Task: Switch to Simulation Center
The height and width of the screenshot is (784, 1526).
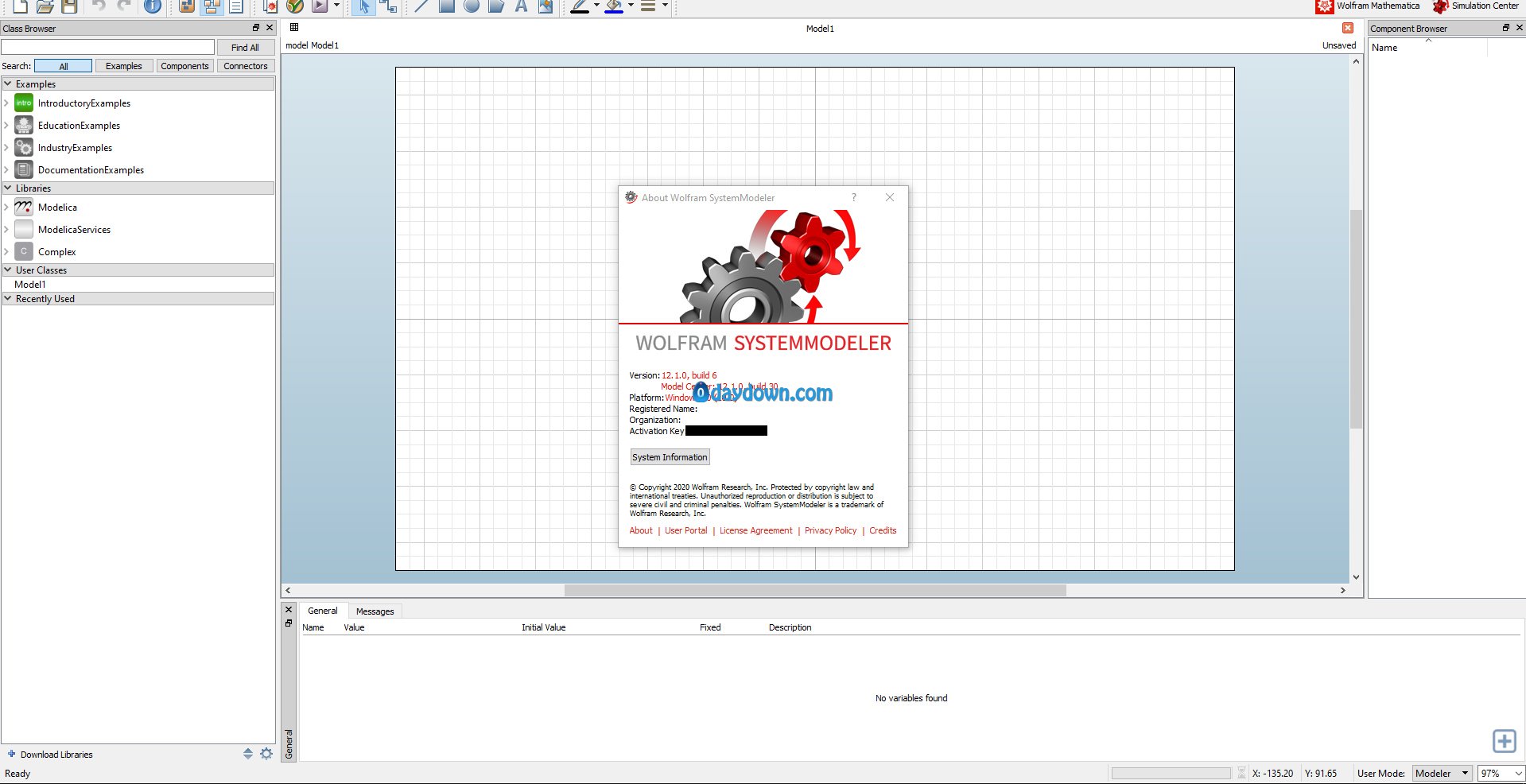Action: [1476, 6]
